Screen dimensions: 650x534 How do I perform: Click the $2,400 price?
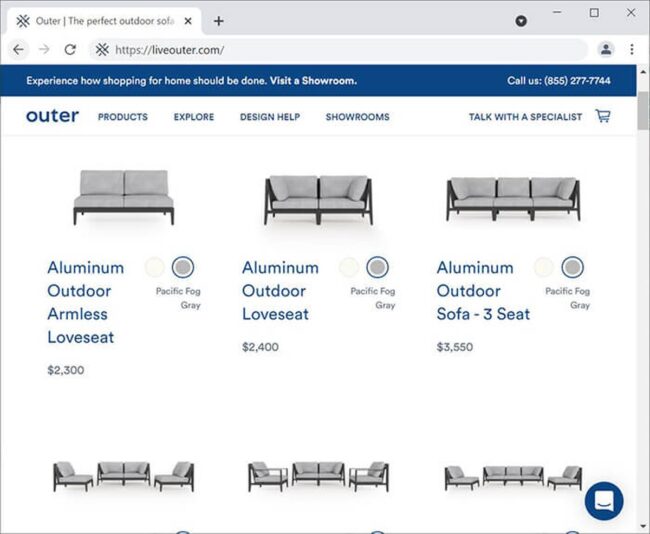[260, 347]
